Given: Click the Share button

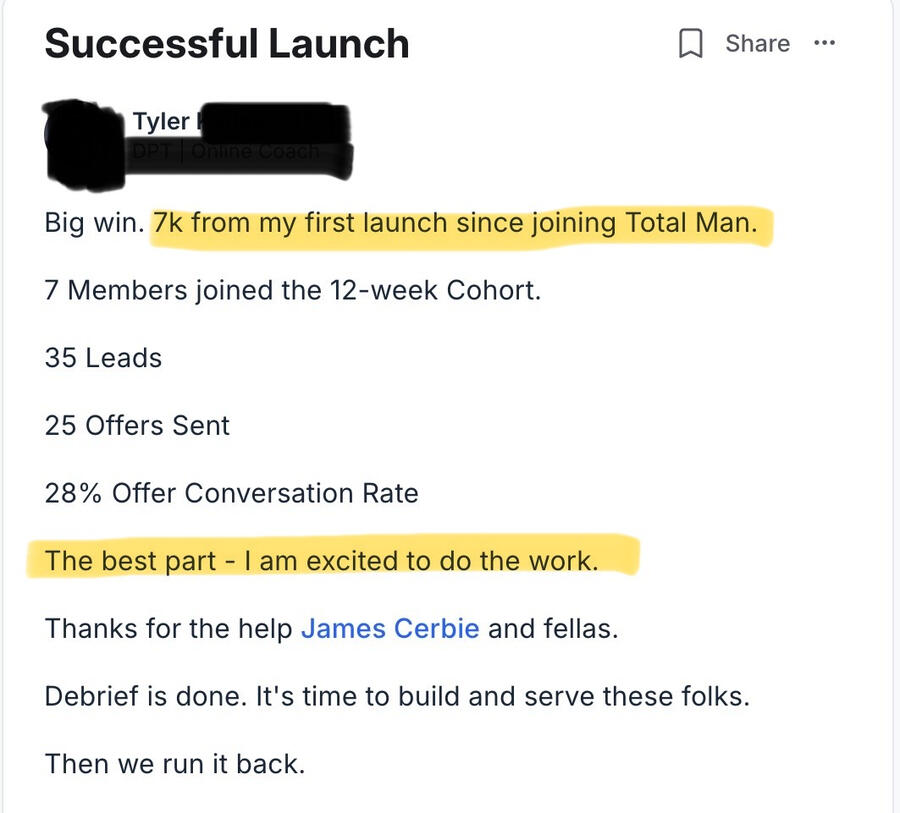Looking at the screenshot, I should [757, 43].
